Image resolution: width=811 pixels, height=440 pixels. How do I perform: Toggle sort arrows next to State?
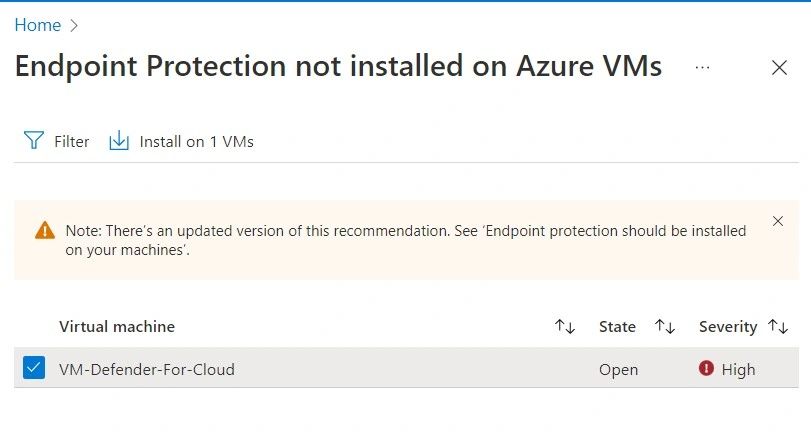click(665, 327)
